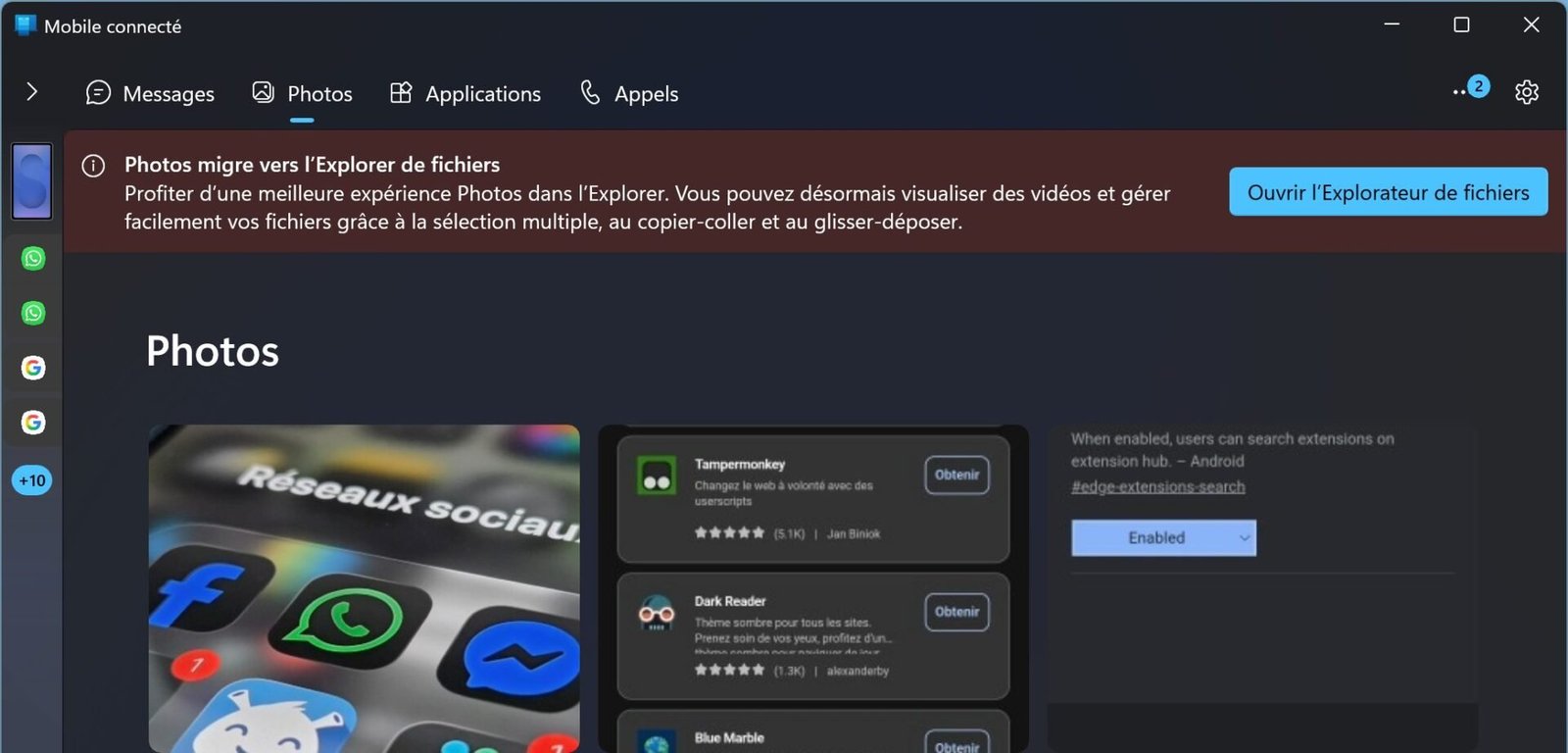Show the +10 more notifications
The height and width of the screenshot is (753, 1568).
coord(32,480)
